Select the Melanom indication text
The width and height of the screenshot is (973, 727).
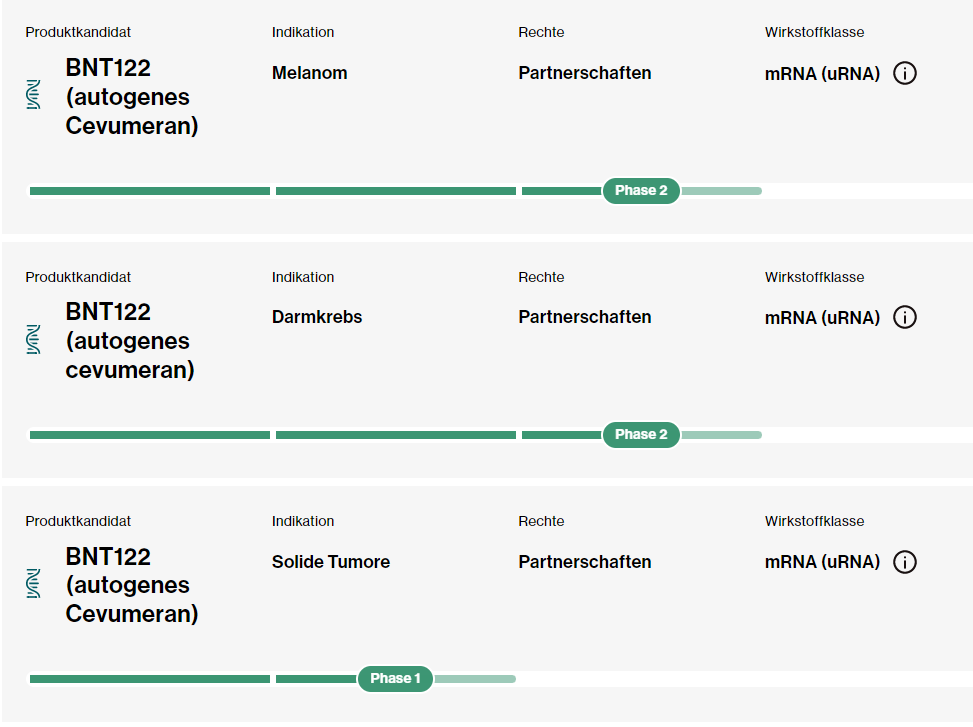pyautogui.click(x=309, y=73)
